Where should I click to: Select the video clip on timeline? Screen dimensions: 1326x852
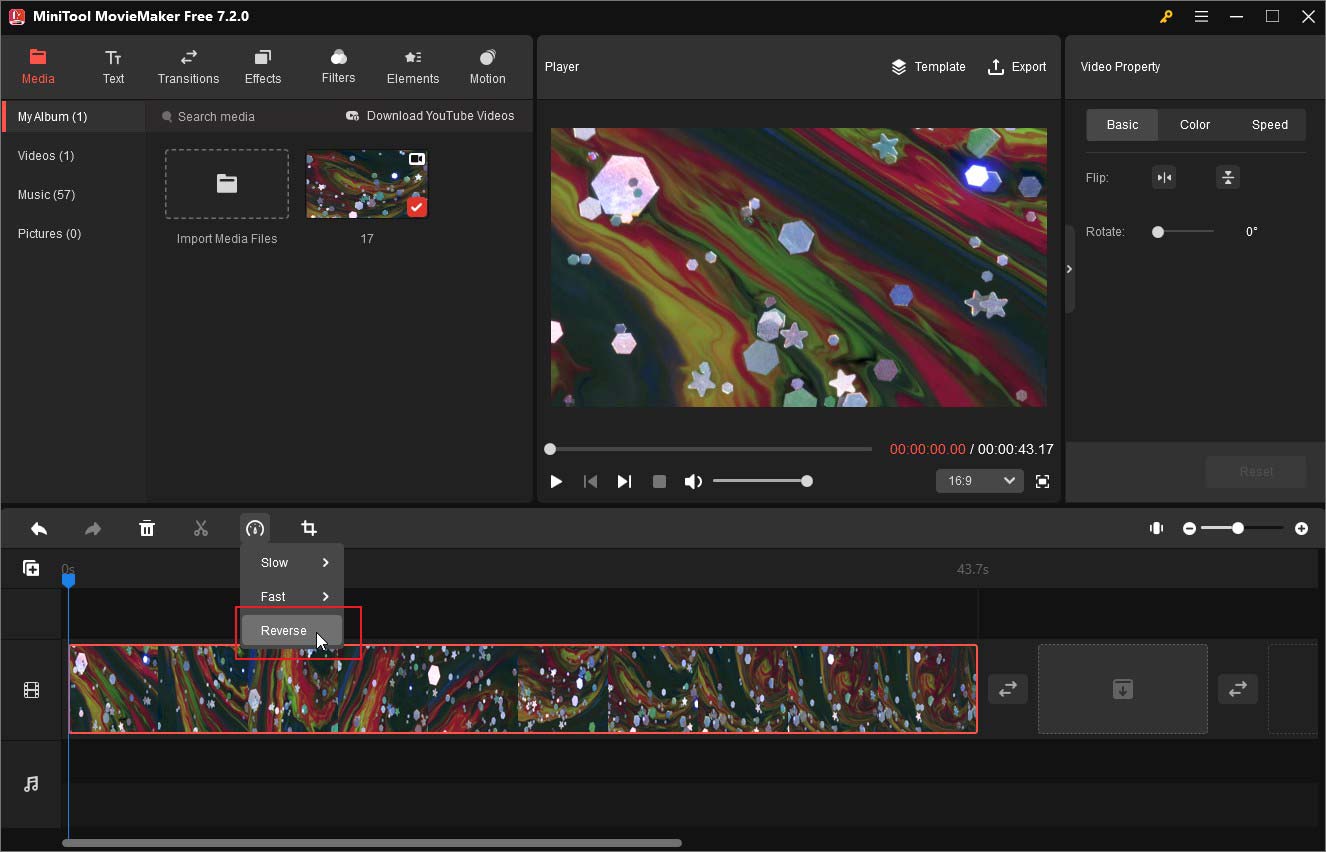tap(523, 689)
